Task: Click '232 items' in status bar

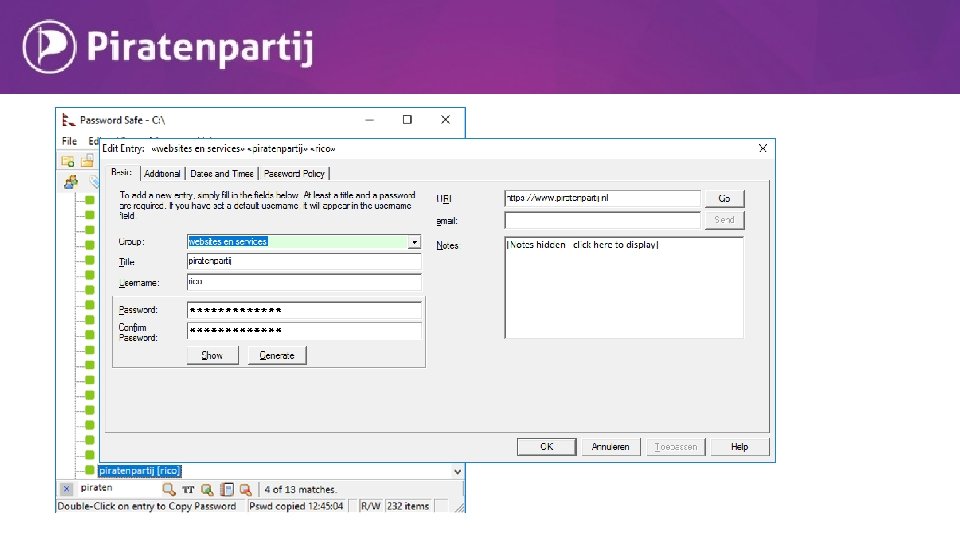Action: (408, 506)
